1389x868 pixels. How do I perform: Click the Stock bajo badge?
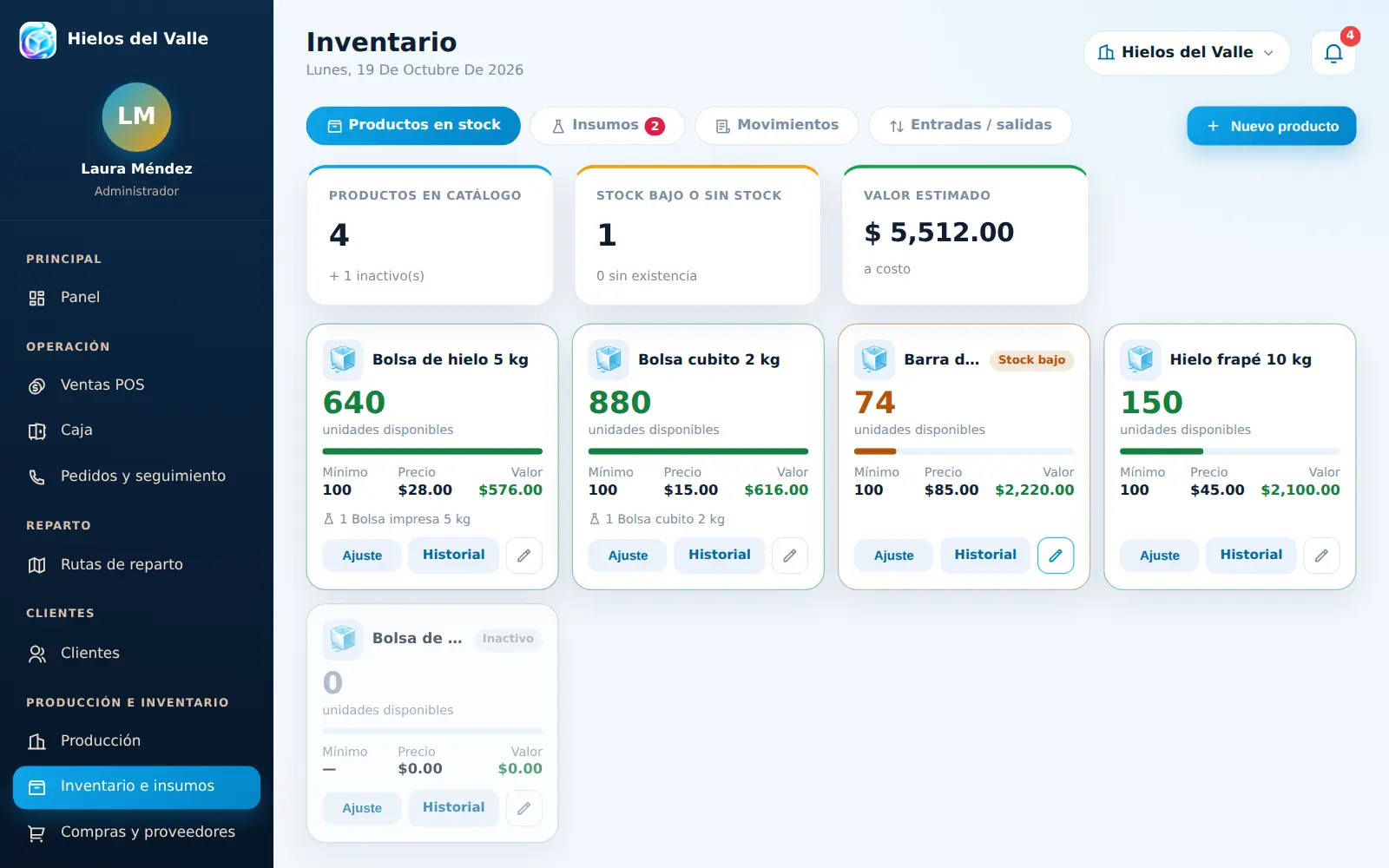[x=1031, y=360]
